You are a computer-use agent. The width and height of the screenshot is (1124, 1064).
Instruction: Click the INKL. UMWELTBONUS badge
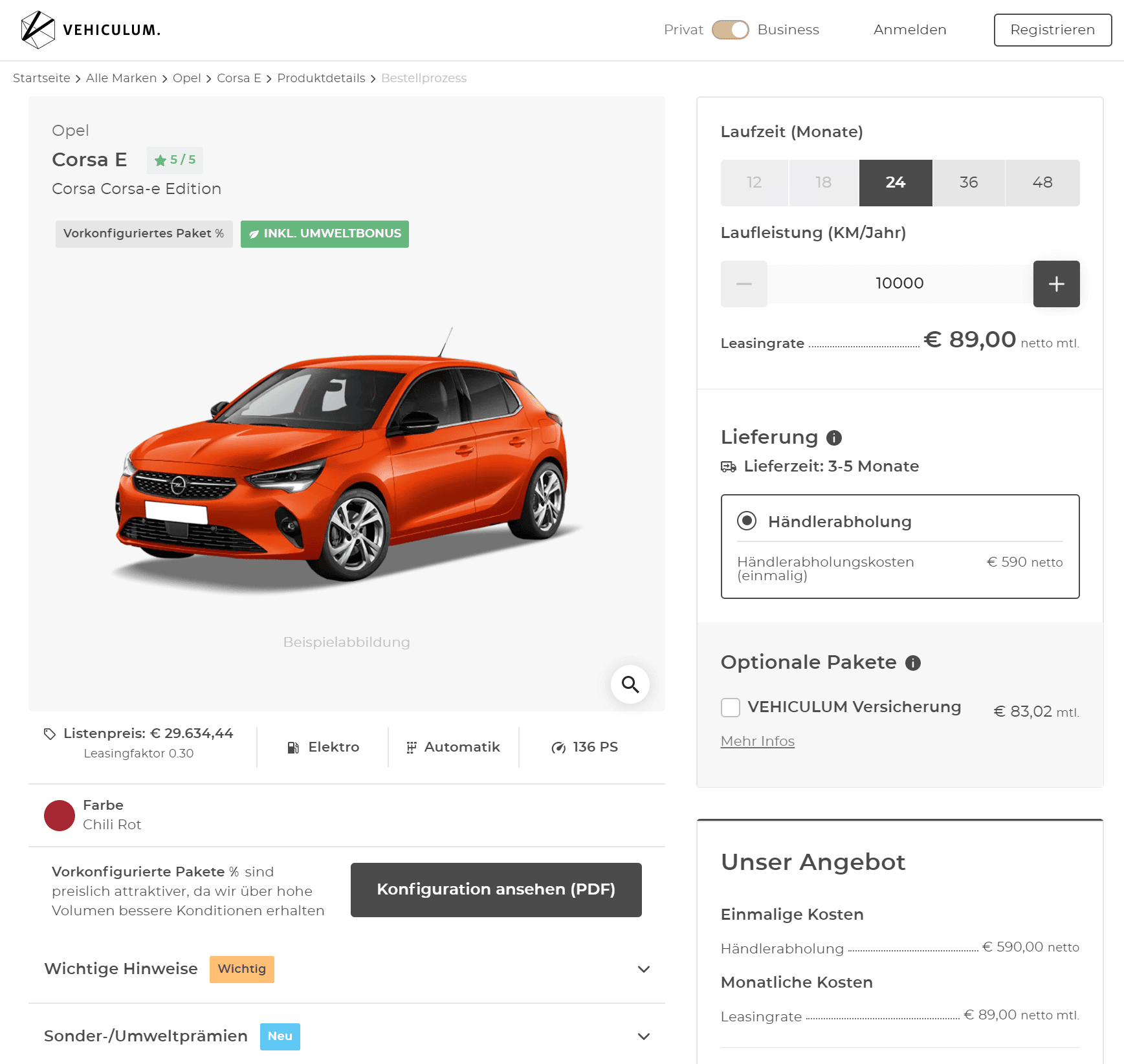coord(325,234)
